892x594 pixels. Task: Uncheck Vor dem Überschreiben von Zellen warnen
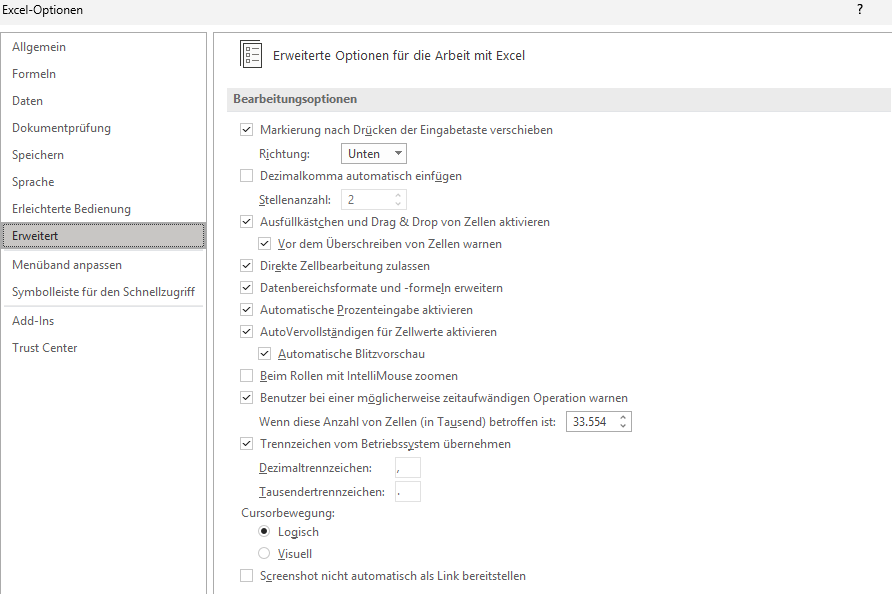pyautogui.click(x=265, y=244)
